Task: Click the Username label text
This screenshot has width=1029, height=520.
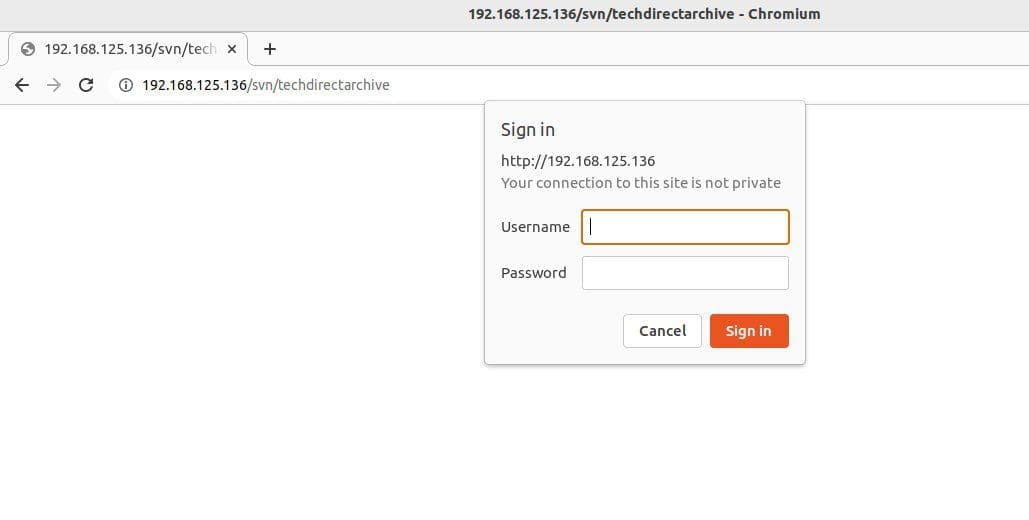Action: [x=535, y=227]
